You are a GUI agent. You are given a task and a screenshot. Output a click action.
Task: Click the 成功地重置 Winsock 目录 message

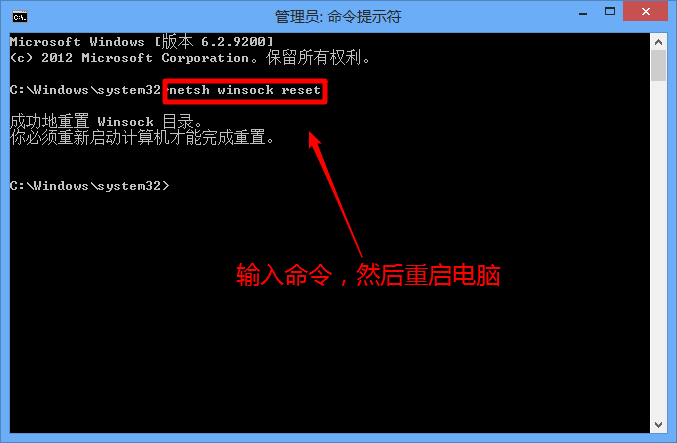pos(106,121)
